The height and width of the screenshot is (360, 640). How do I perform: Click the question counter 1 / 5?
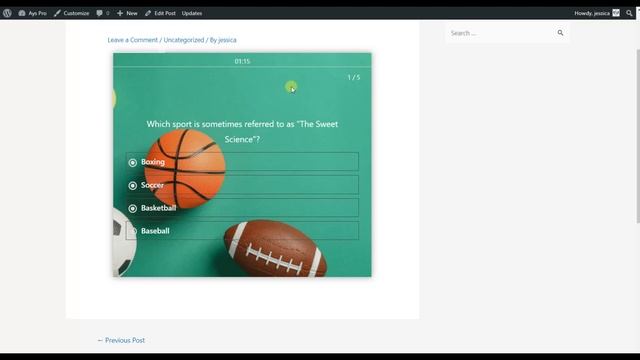pyautogui.click(x=354, y=77)
